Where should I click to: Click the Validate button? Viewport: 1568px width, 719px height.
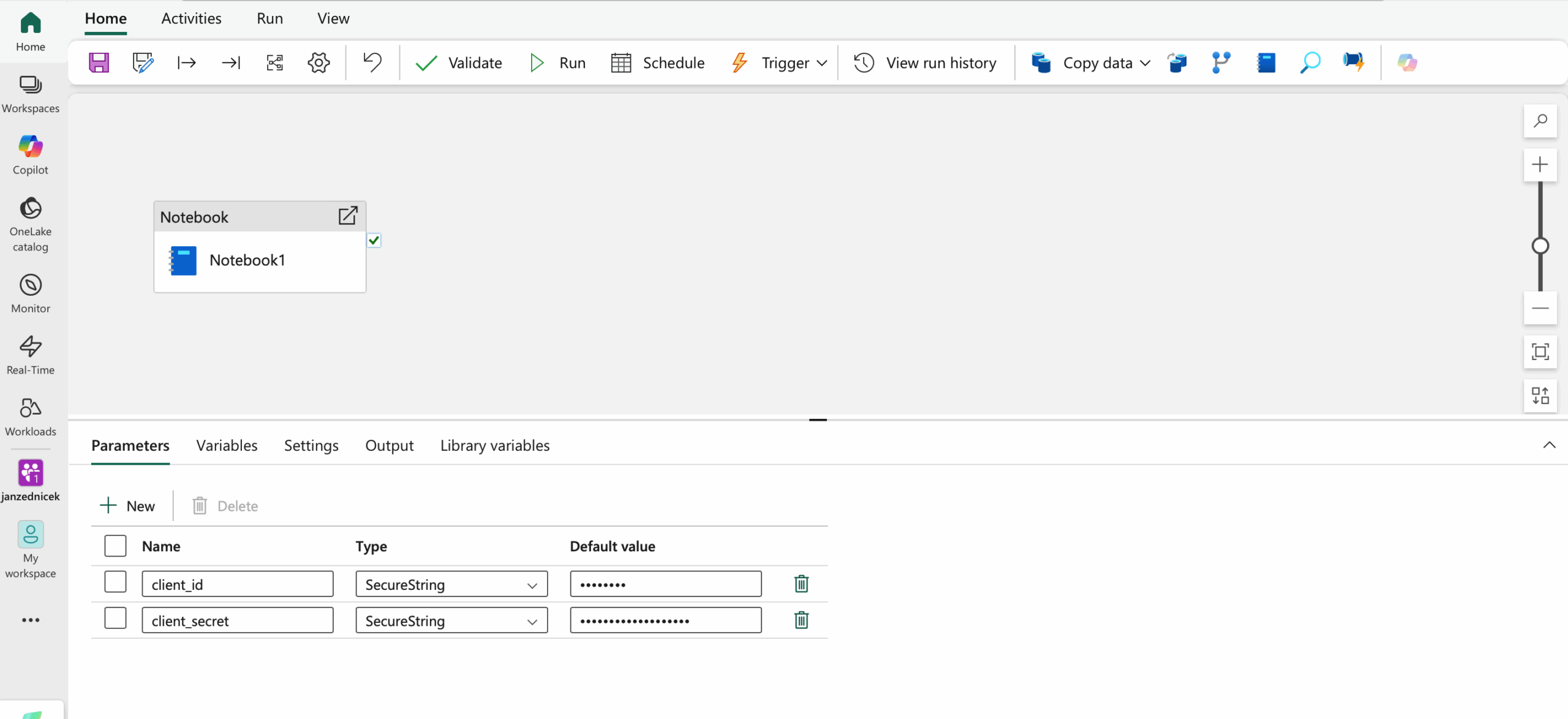tap(458, 62)
